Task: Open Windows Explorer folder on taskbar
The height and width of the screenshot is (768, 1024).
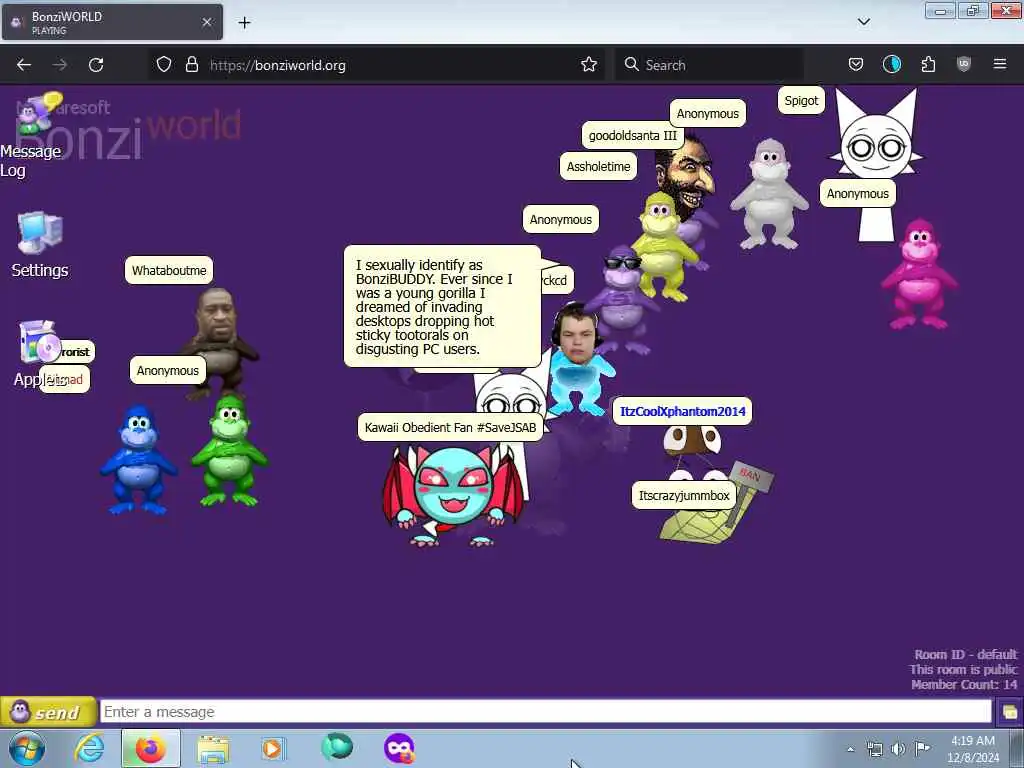Action: (x=213, y=748)
